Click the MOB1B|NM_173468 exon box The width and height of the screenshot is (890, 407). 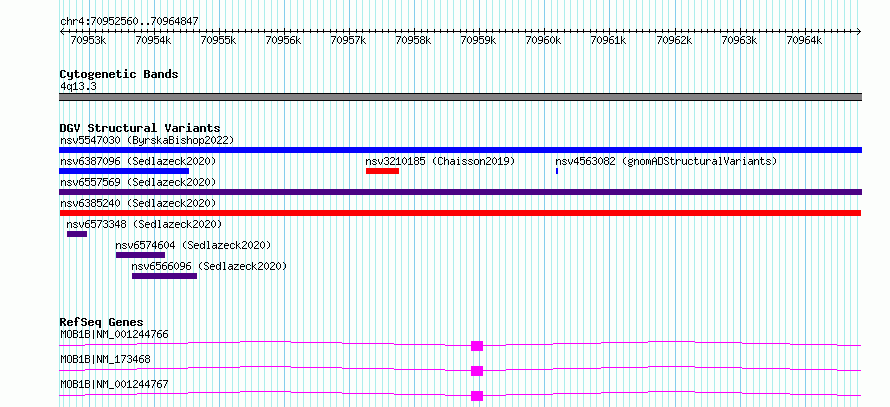click(477, 371)
